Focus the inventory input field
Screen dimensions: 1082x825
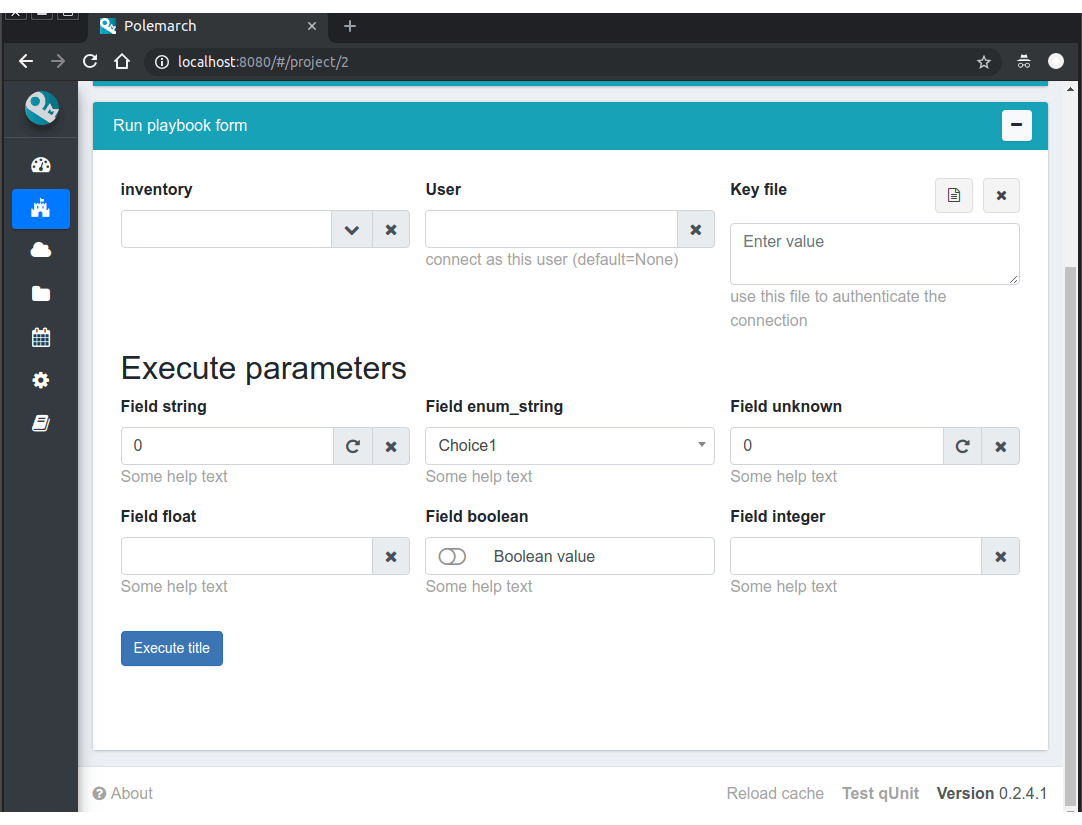pos(226,230)
